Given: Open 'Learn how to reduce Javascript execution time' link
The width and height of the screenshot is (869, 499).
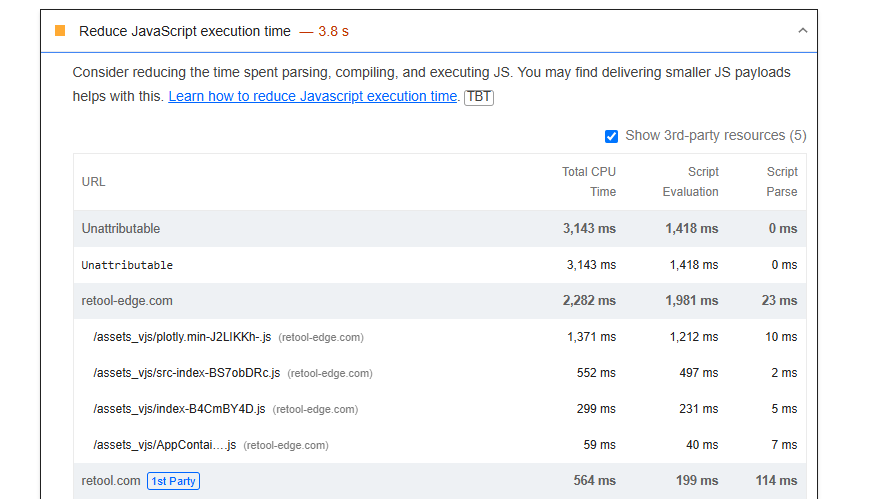Looking at the screenshot, I should tap(313, 97).
